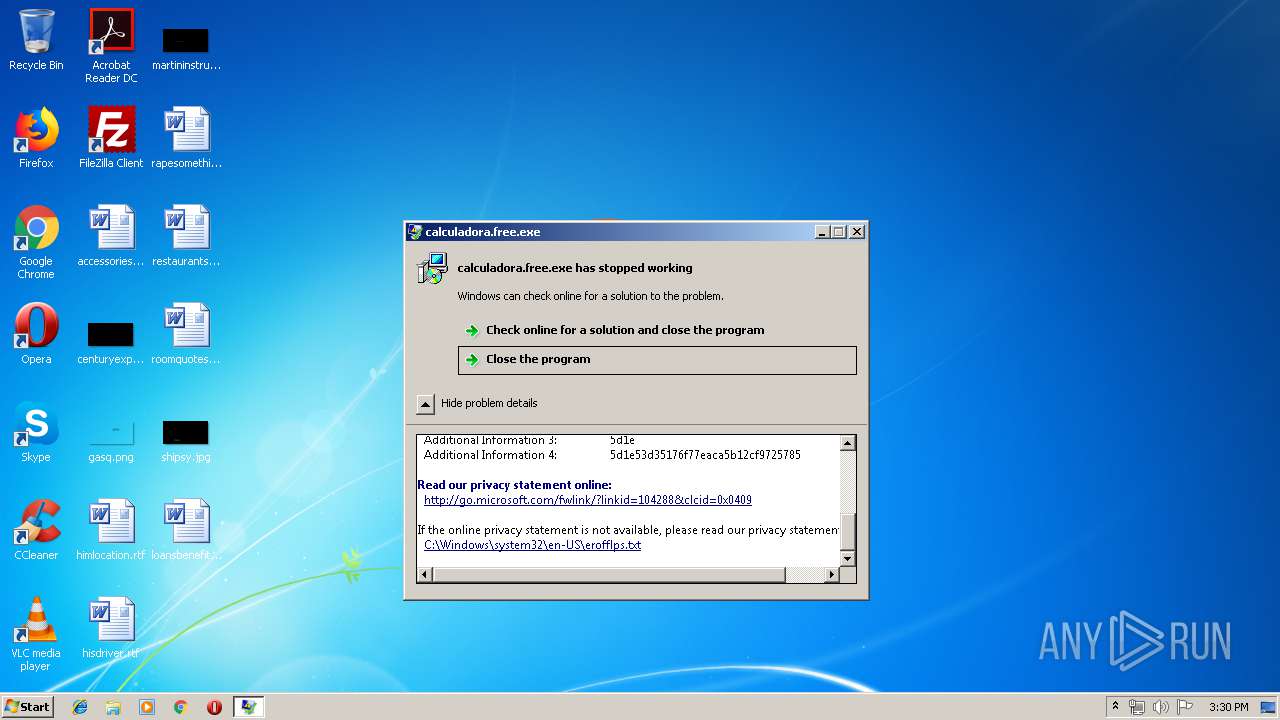Click the Start button

coord(27,707)
